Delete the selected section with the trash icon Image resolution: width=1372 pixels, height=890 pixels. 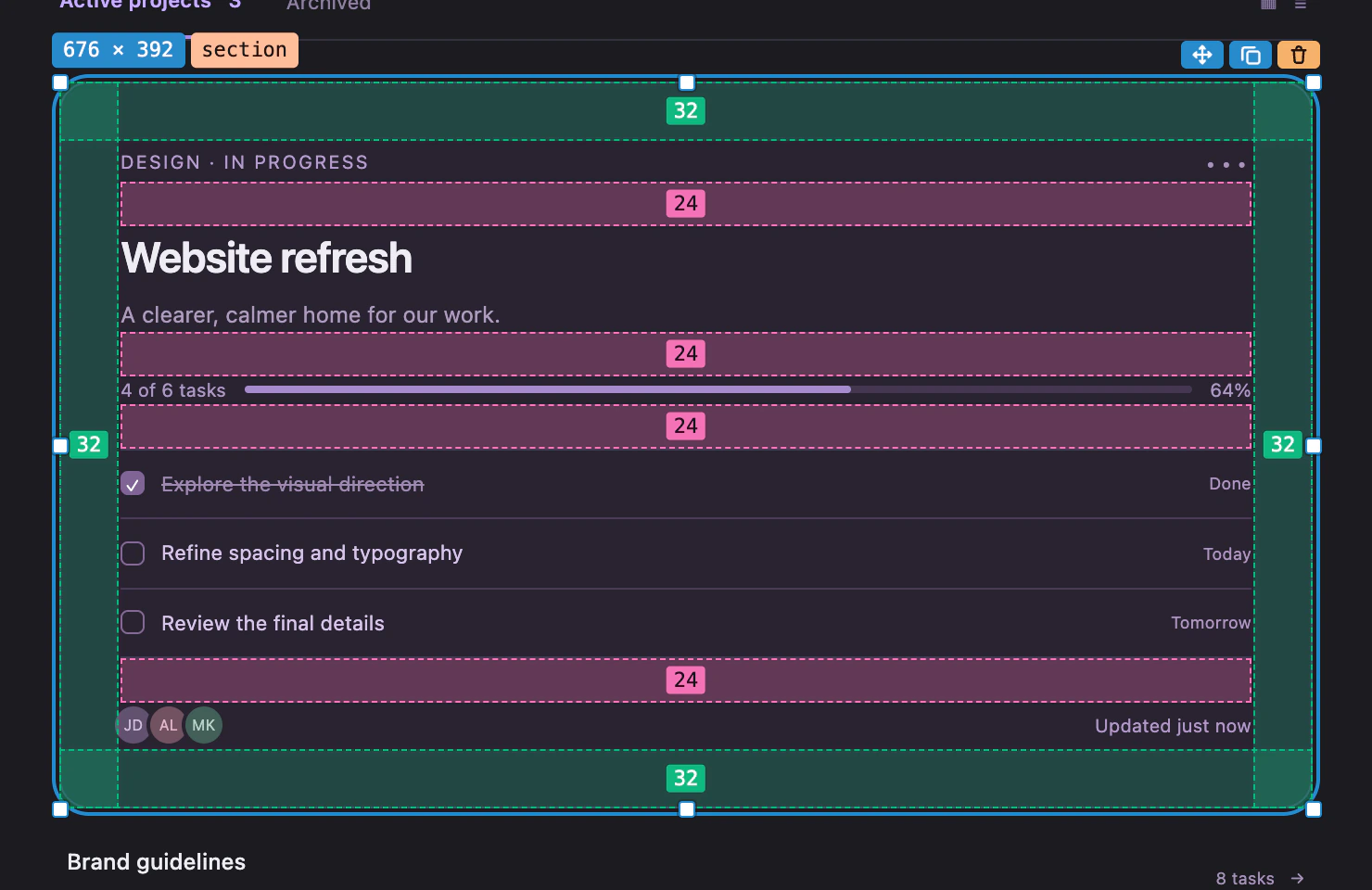[x=1299, y=55]
